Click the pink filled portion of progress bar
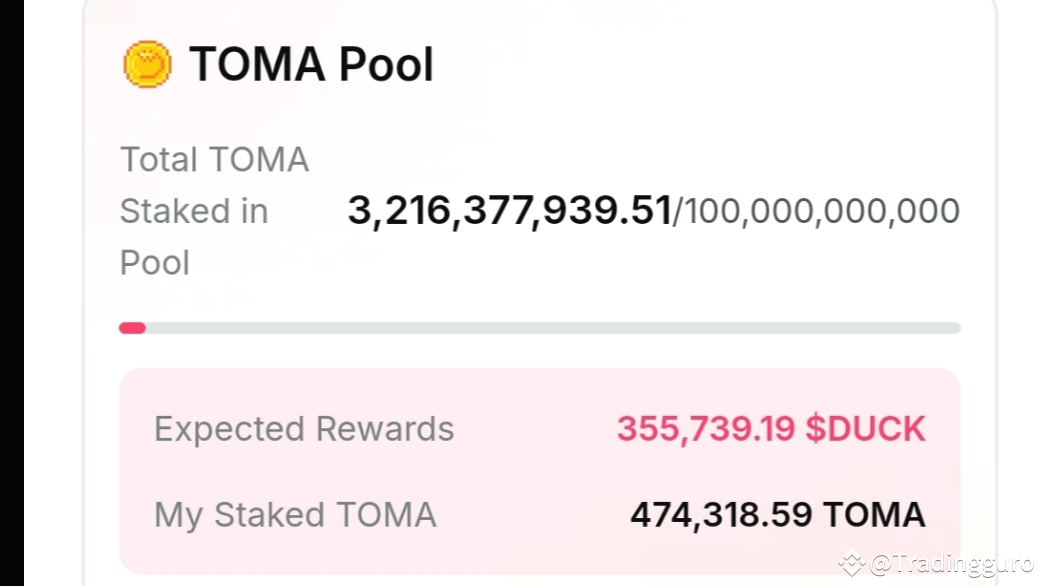 point(131,327)
